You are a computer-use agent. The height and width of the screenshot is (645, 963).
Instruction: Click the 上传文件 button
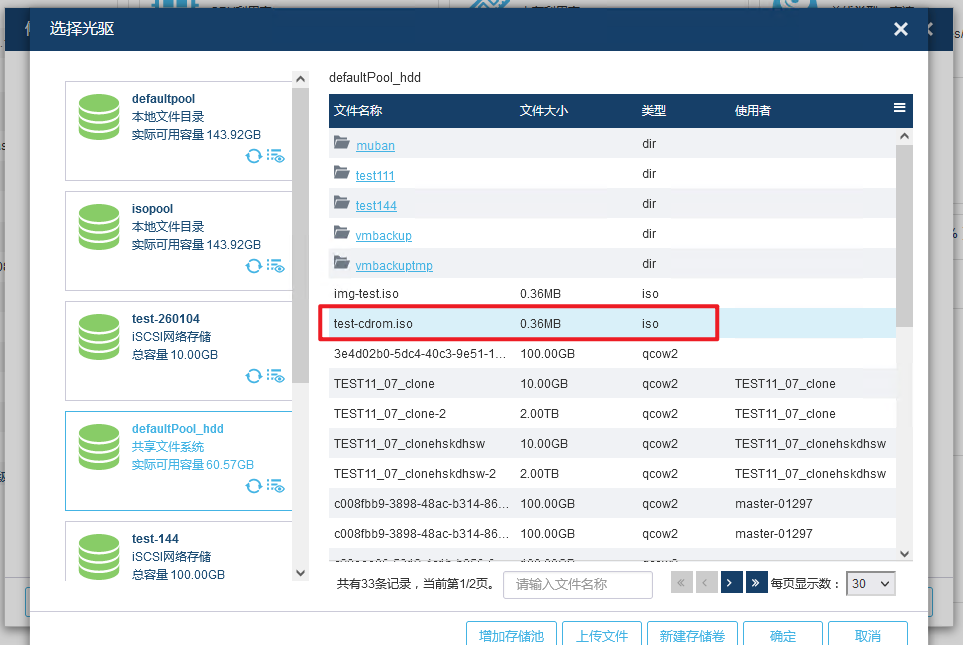click(x=601, y=635)
